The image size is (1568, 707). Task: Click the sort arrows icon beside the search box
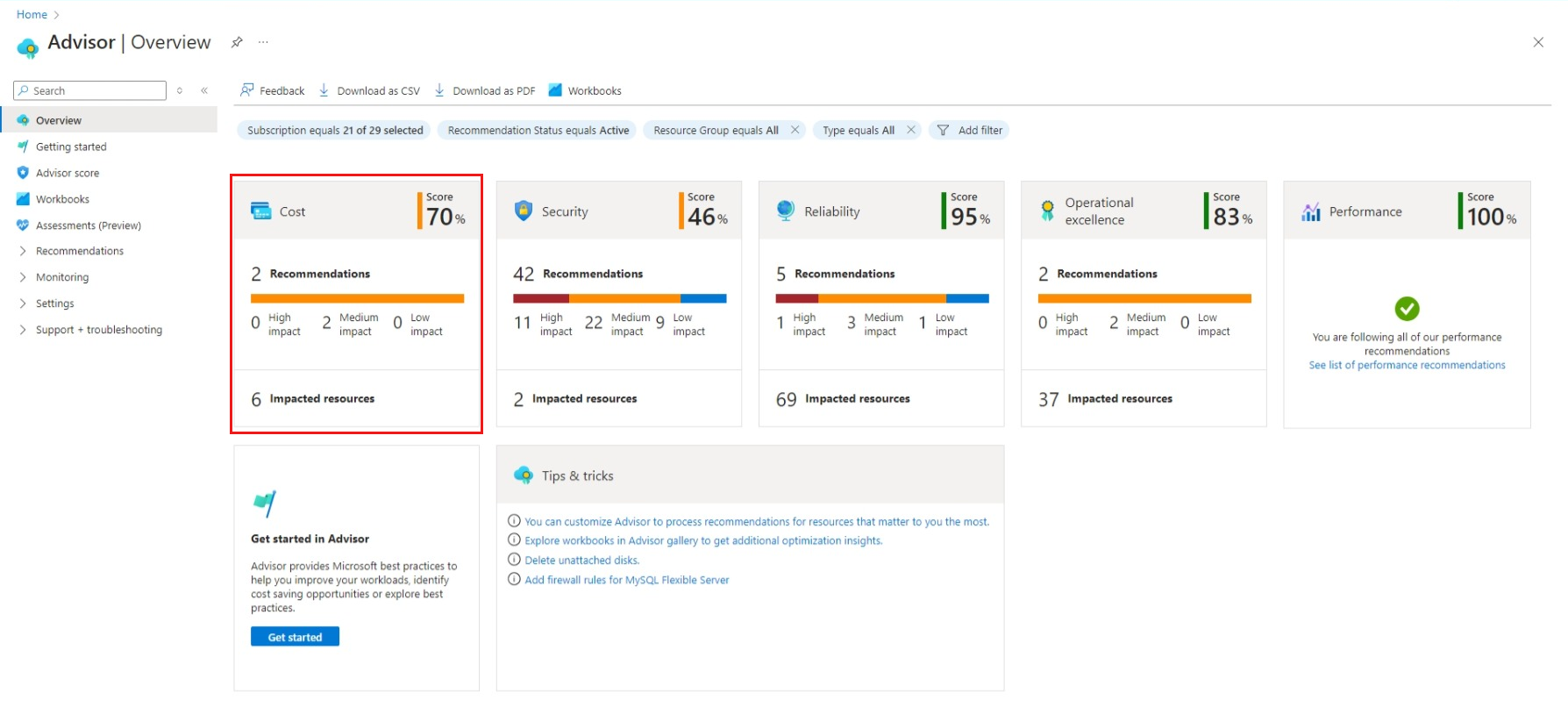(x=180, y=90)
